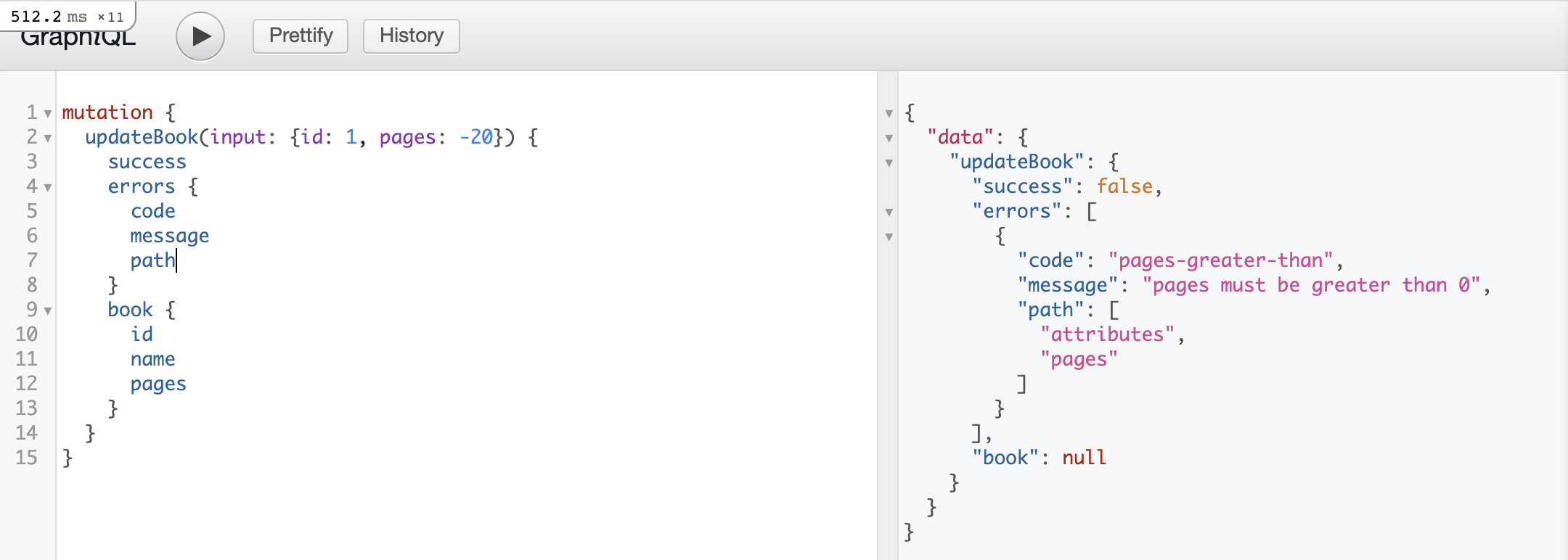Viewport: 1568px width, 560px height.
Task: Click the GraphiQL title logo
Action: (78, 39)
